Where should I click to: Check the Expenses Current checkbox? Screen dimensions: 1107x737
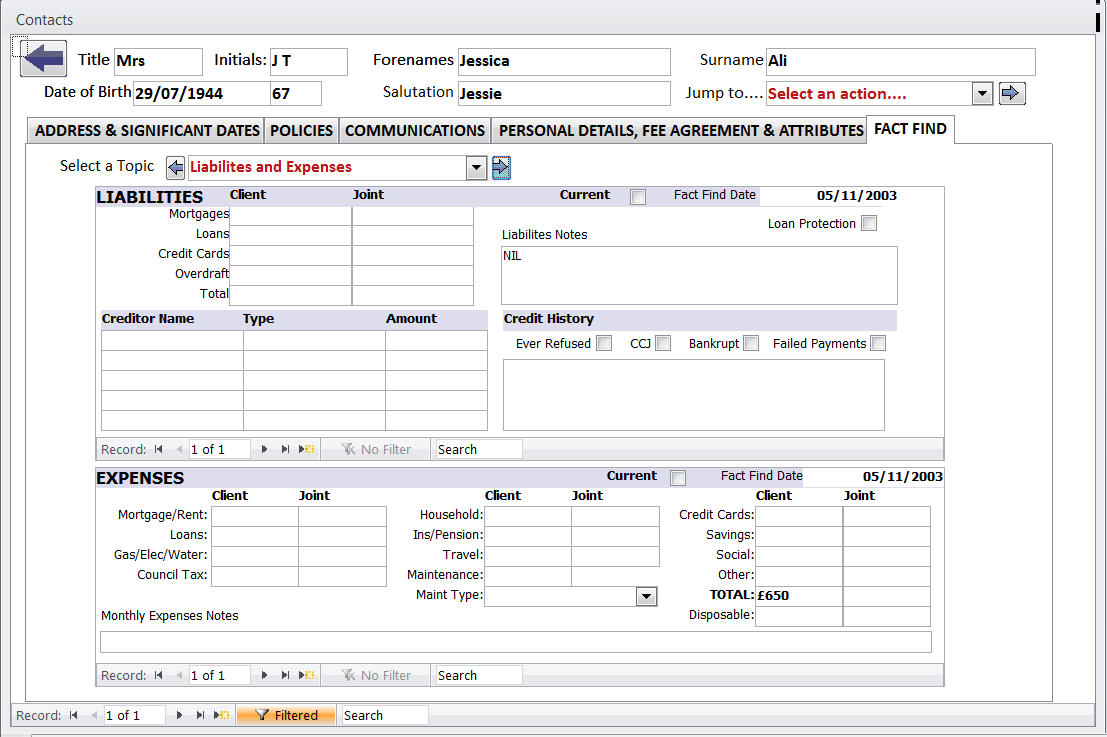(x=678, y=478)
